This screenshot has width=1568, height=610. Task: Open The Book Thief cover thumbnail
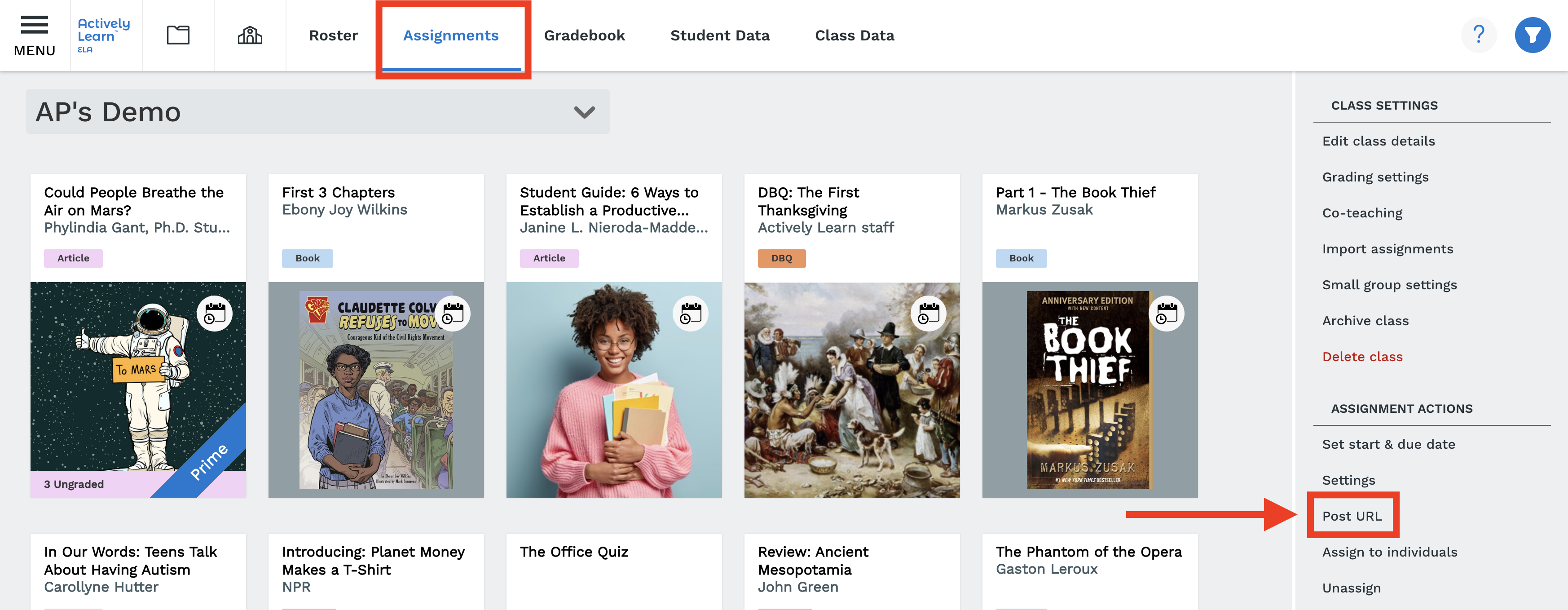pyautogui.click(x=1090, y=389)
